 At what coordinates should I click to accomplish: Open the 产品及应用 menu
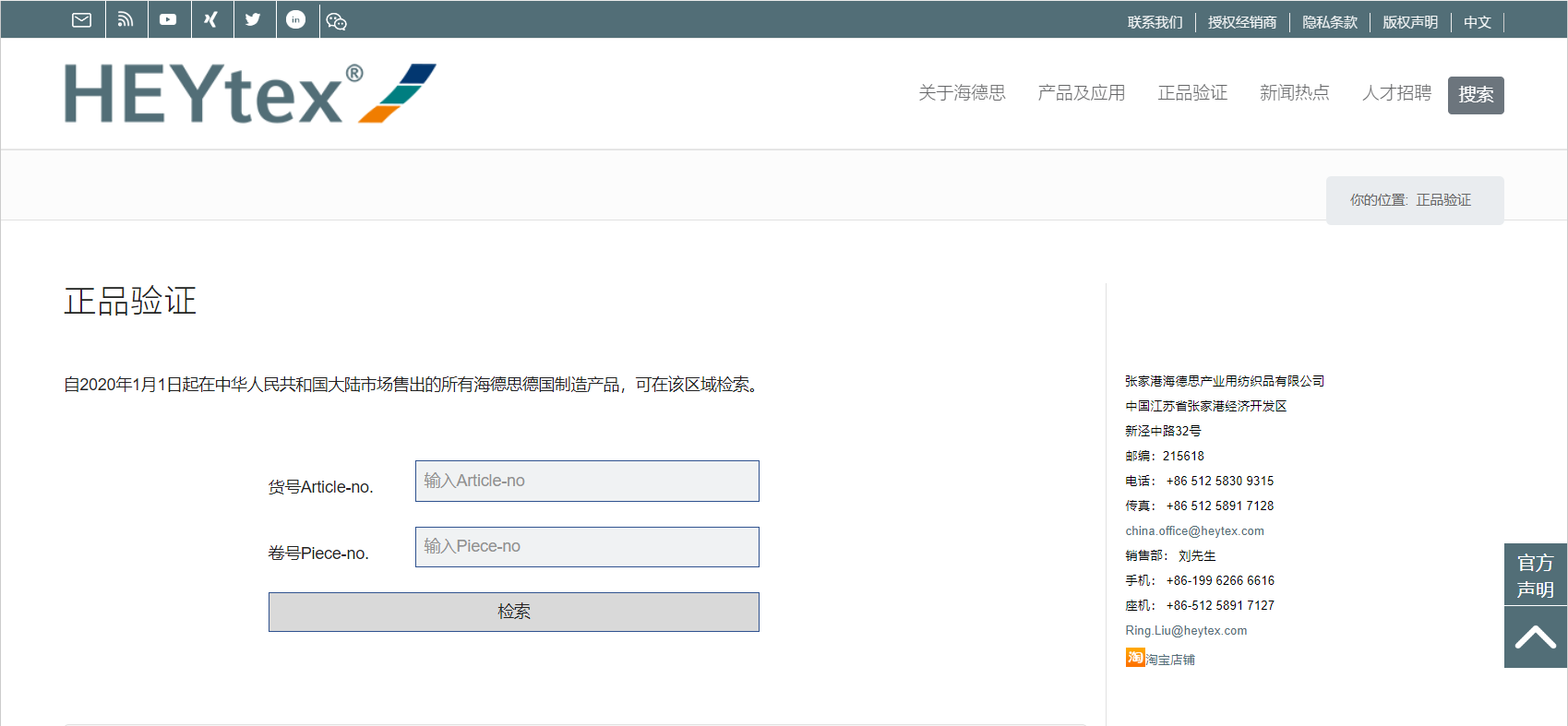[x=1081, y=93]
